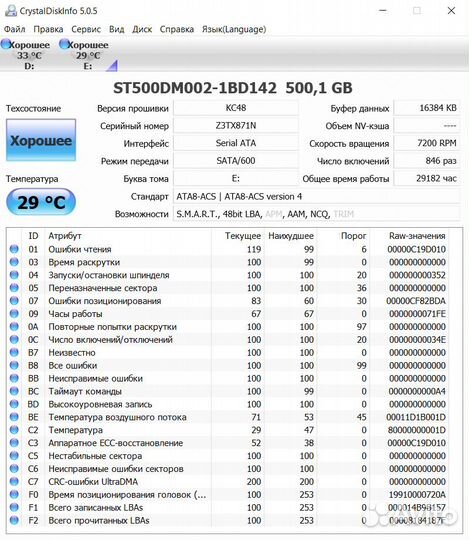Click raw value 000000071FE
Screen dimensions: 469x540
coord(417,314)
